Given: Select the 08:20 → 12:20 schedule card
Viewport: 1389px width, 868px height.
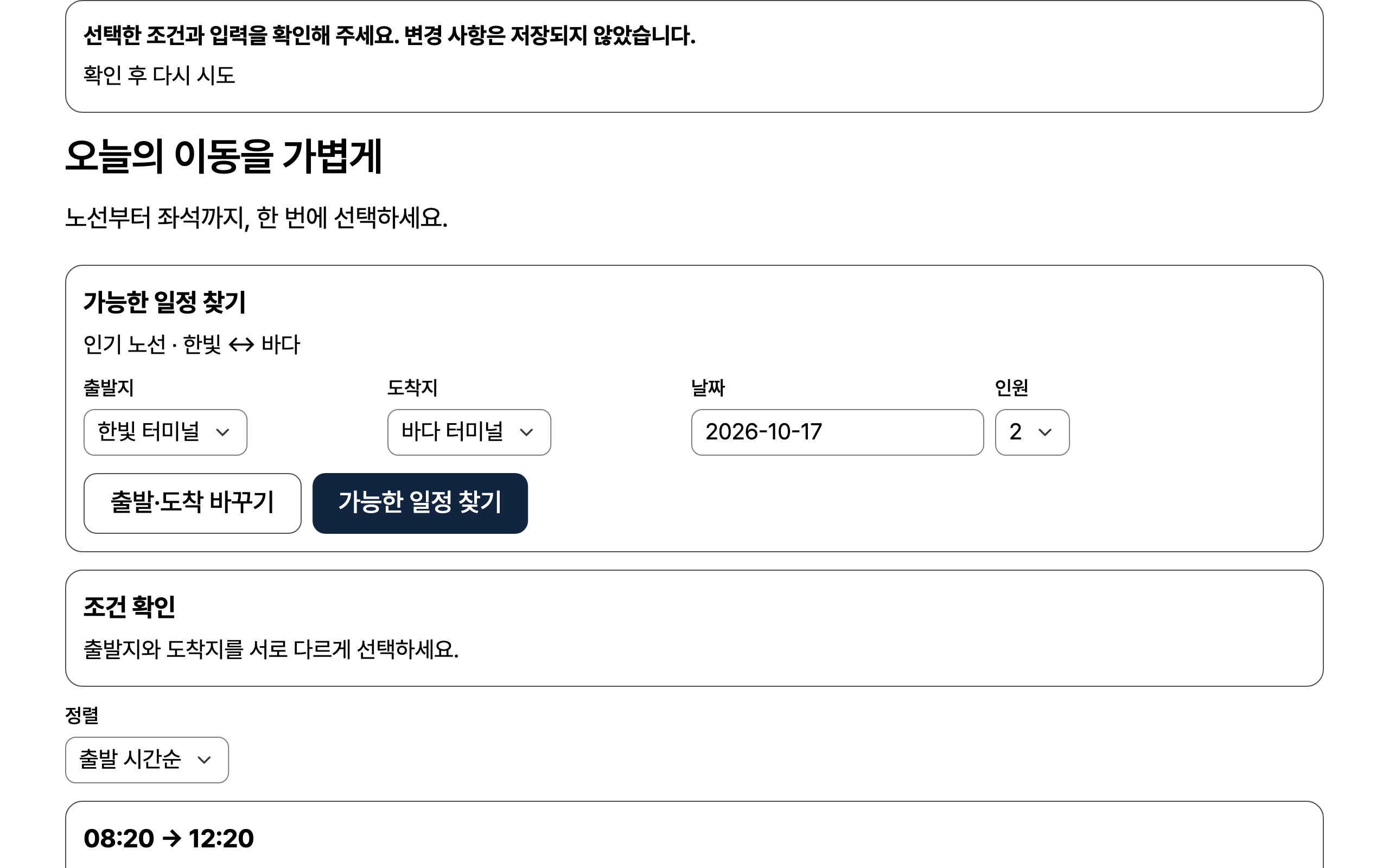Looking at the screenshot, I should pos(694,835).
